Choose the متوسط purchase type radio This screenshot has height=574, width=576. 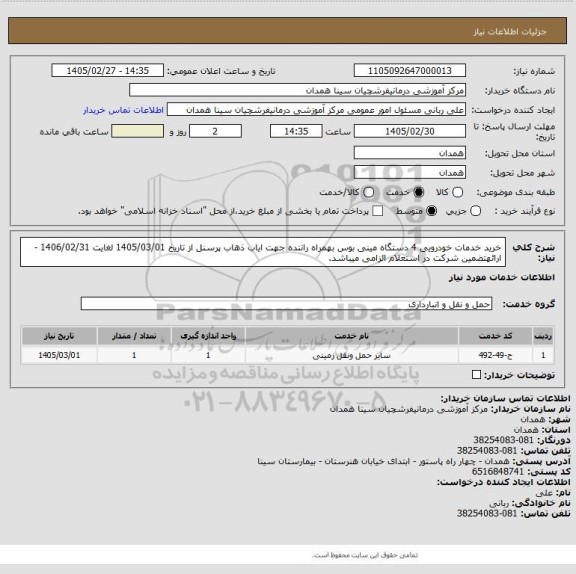tap(431, 211)
